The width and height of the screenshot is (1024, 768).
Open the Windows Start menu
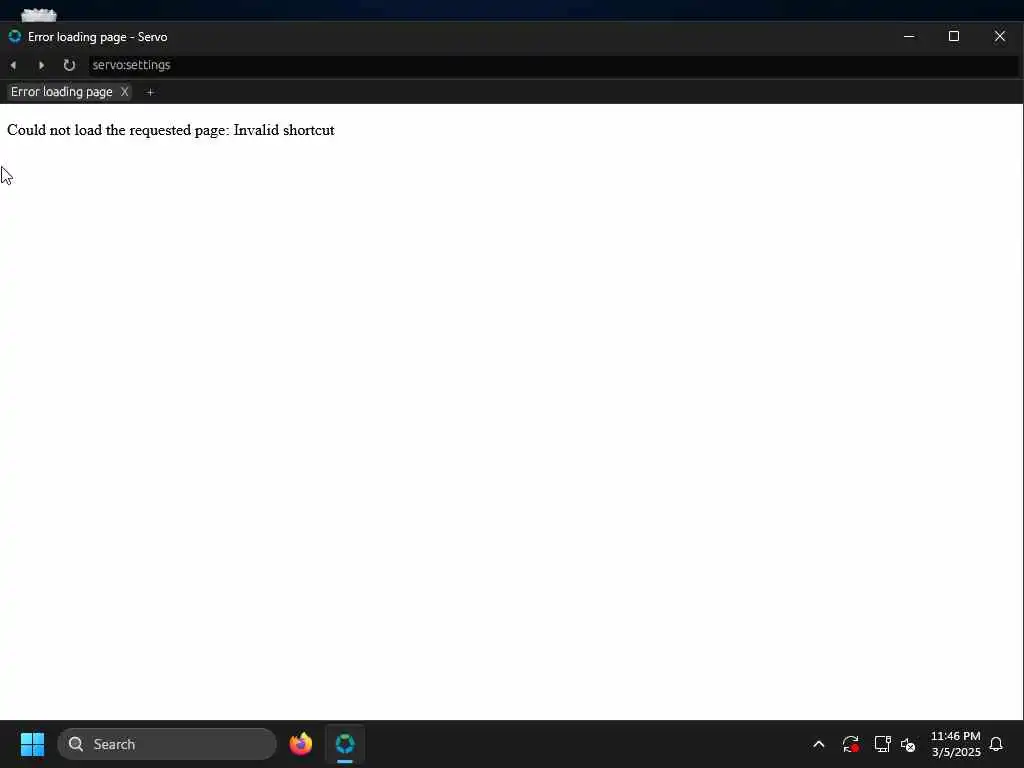(x=32, y=744)
